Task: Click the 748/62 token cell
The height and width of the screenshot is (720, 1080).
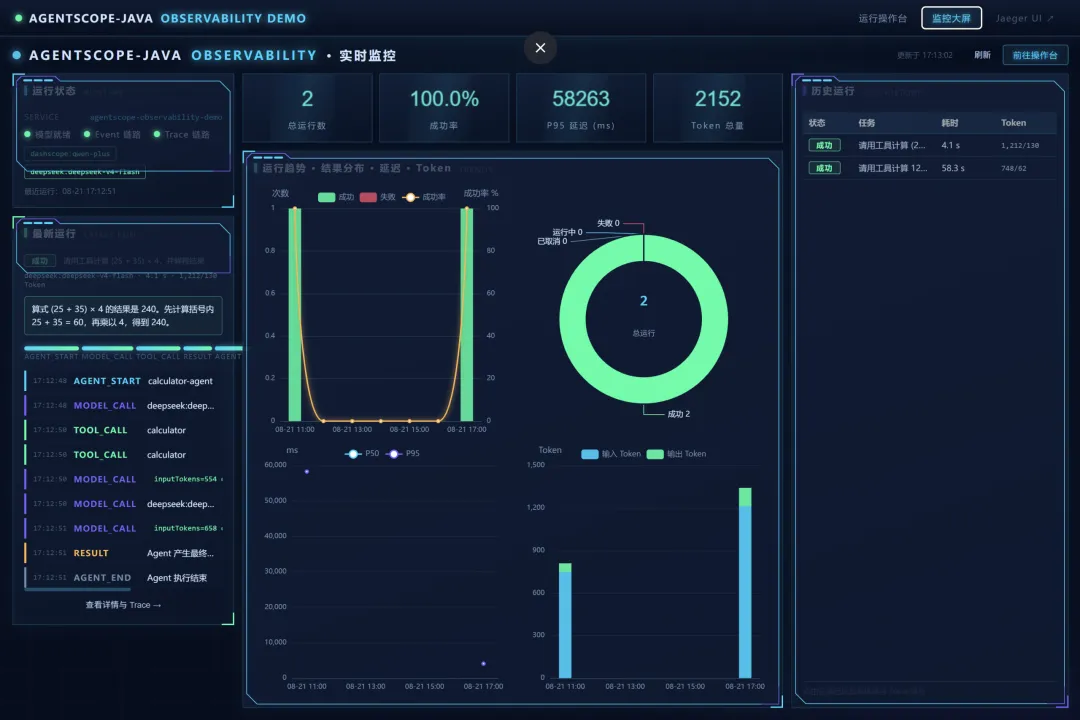Action: (1014, 168)
